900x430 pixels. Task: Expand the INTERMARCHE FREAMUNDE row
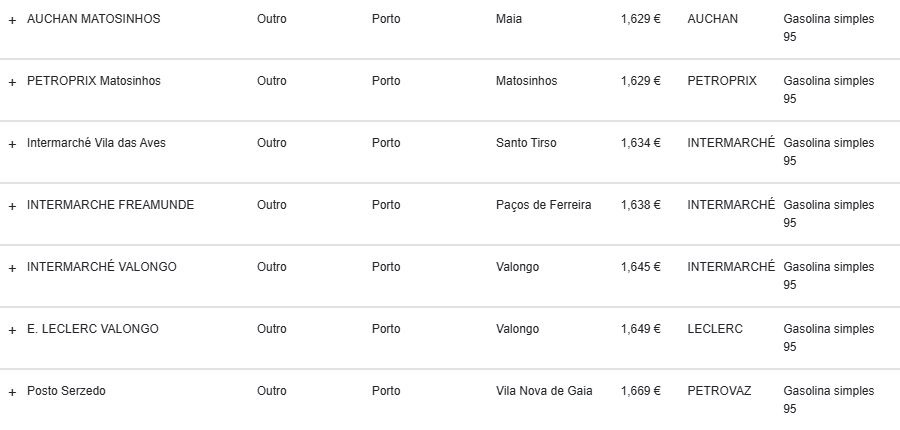(x=12, y=206)
